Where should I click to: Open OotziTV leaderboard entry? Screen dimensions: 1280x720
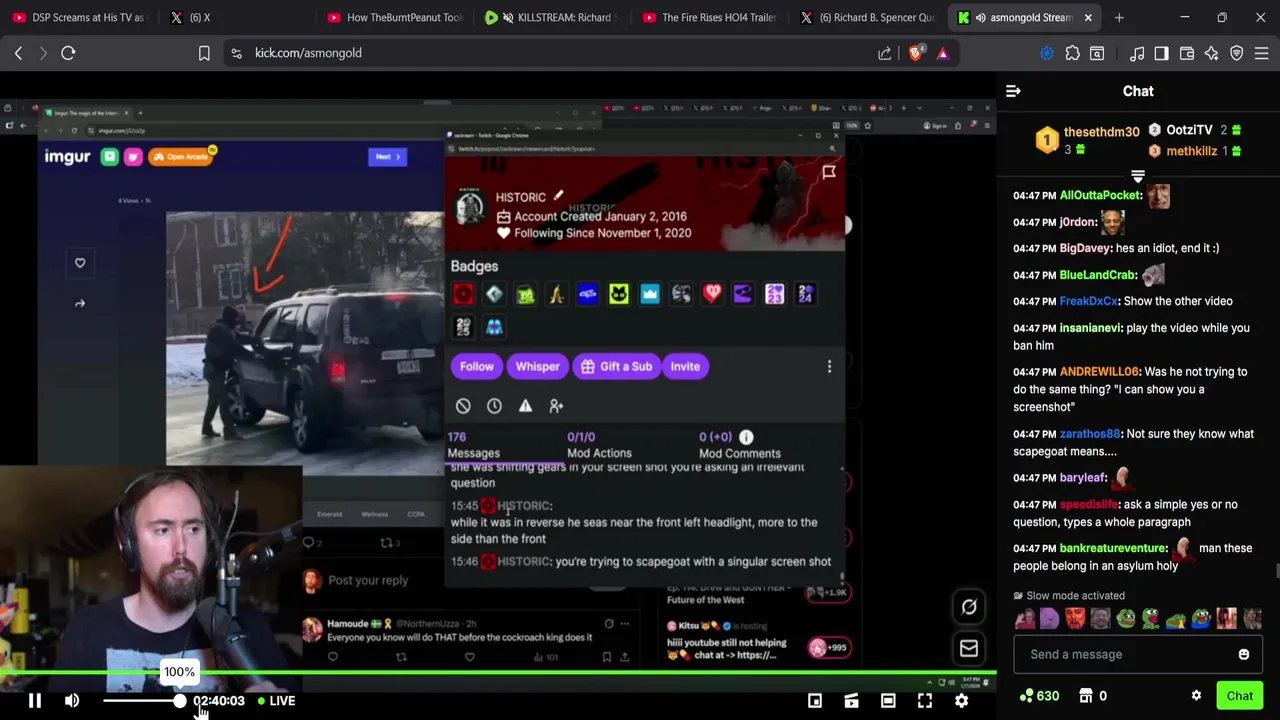[x=1189, y=130]
